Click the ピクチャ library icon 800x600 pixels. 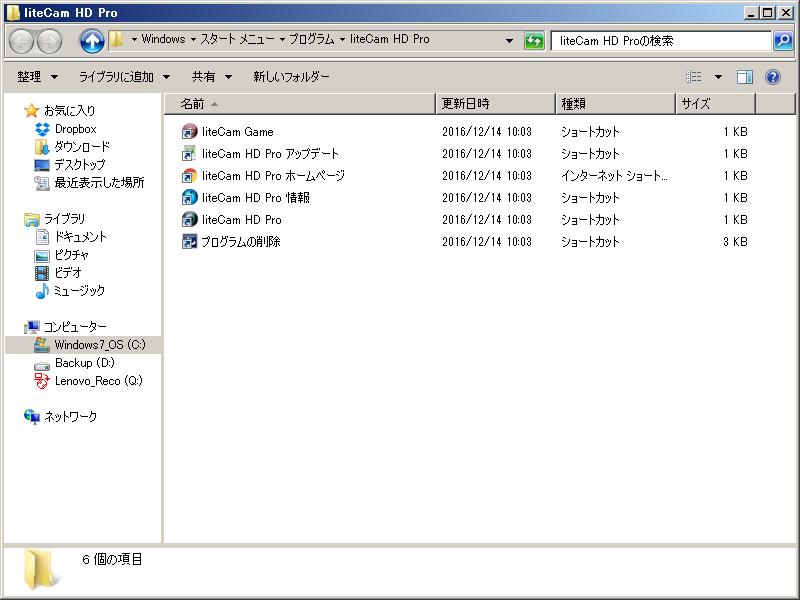pos(42,255)
